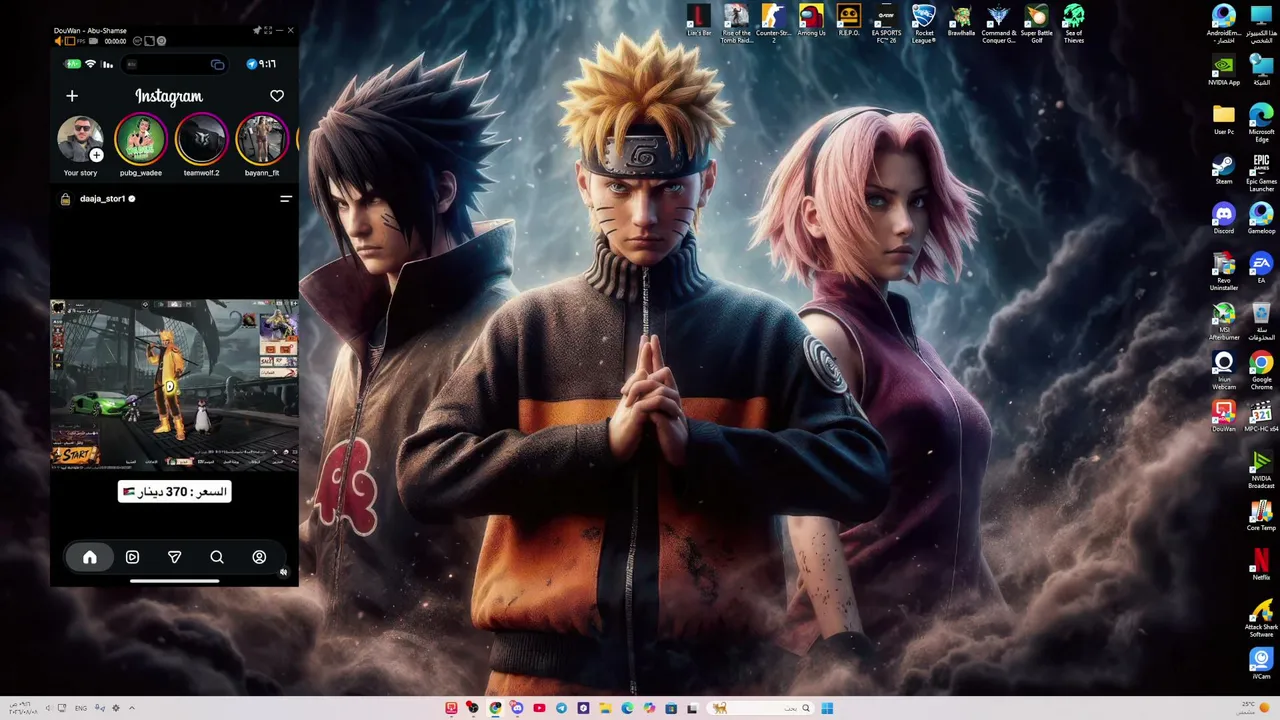This screenshot has width=1280, height=720.
Task: Open the Recycle Bin icon
Action: (x=1261, y=321)
